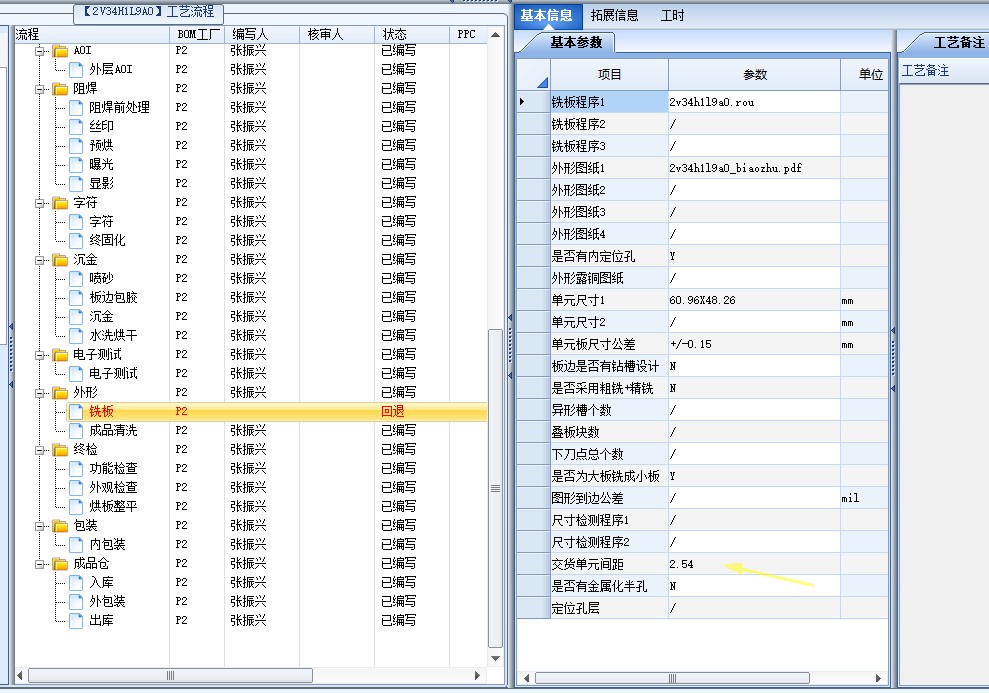Edit the 单元尺寸1 value 60.96X48.26
This screenshot has width=989, height=693.
click(x=754, y=300)
